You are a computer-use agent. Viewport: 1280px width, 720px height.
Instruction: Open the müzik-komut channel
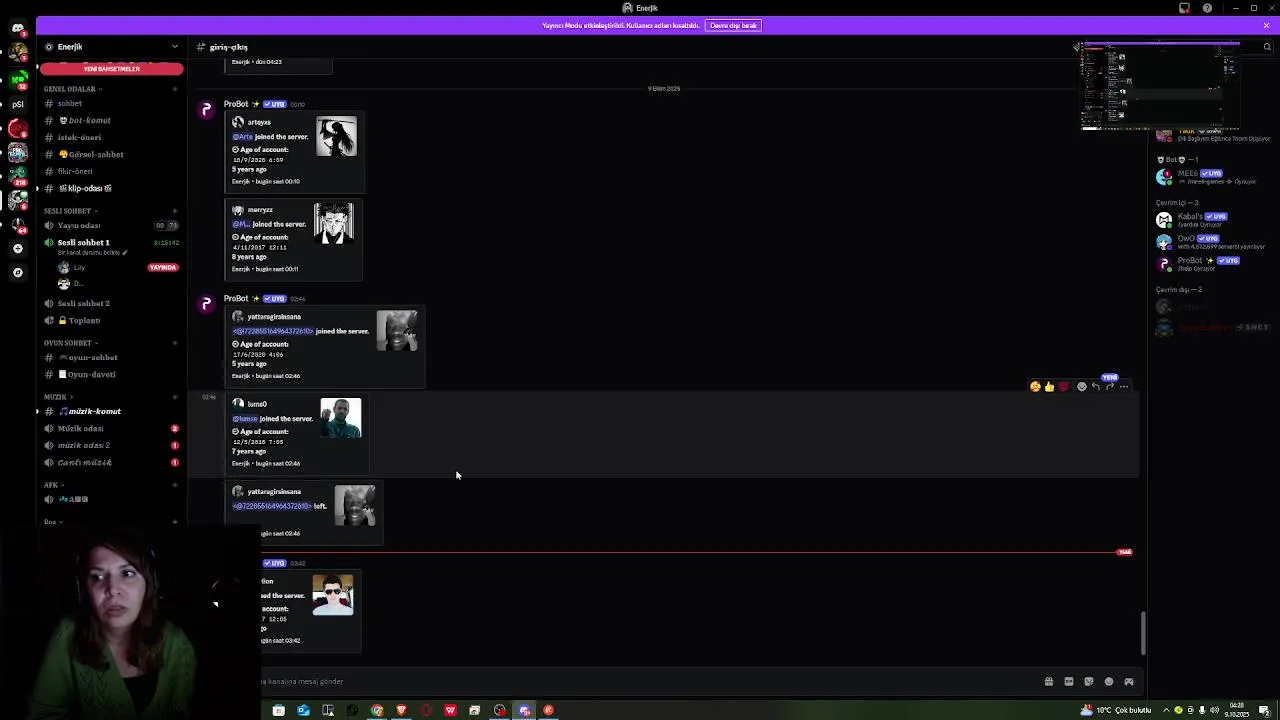point(111,411)
